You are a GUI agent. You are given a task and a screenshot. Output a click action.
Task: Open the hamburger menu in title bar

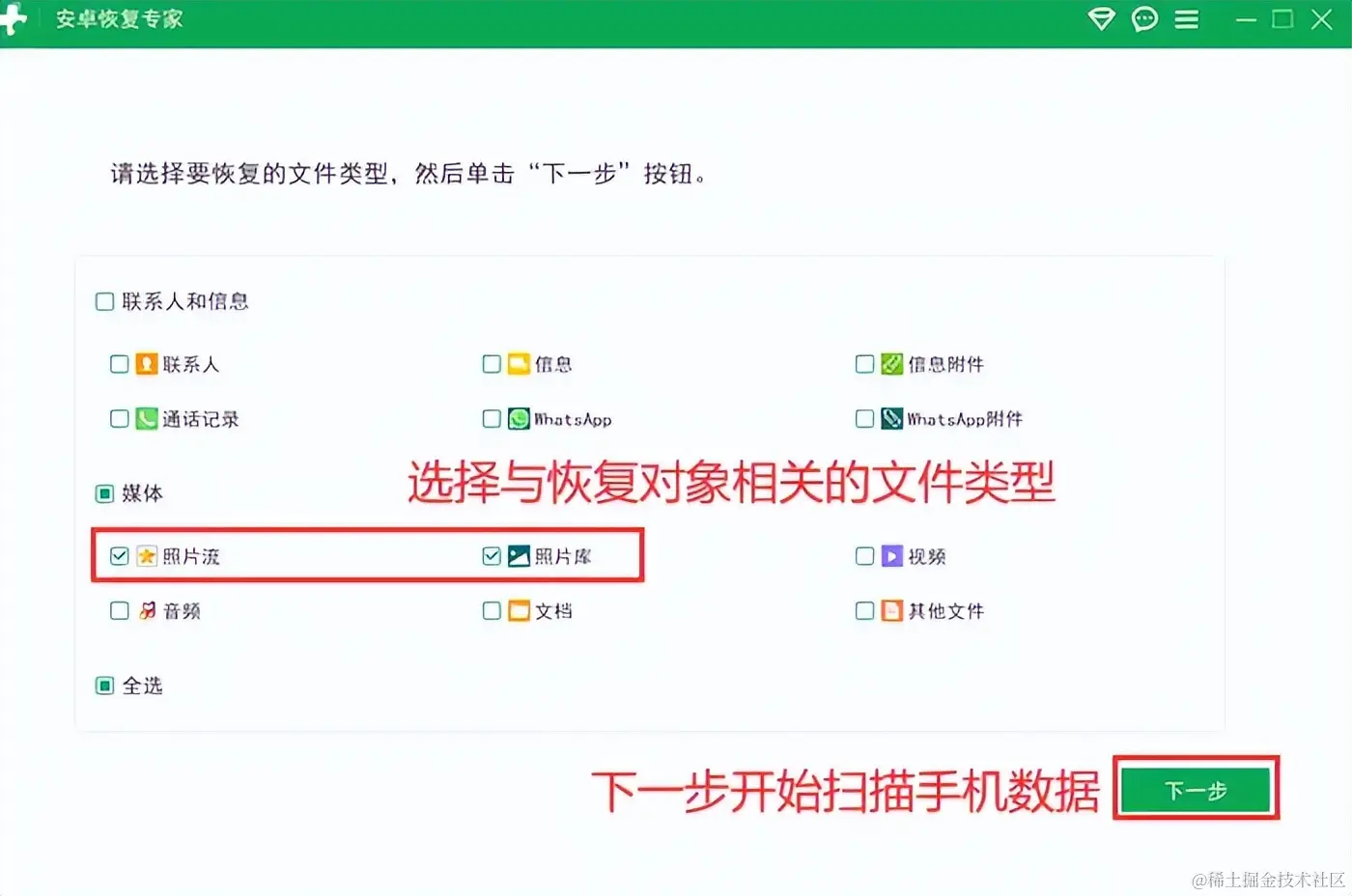coord(1187,19)
